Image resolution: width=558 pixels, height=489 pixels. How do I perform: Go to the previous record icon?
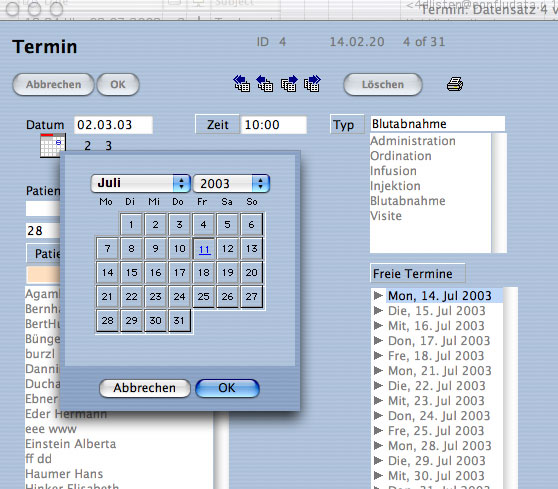tap(265, 84)
